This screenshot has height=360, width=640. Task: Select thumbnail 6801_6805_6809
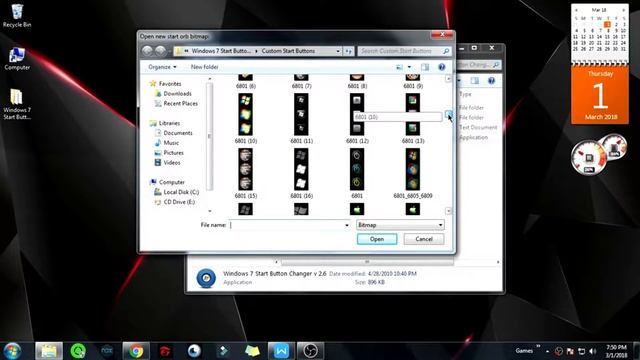coord(413,173)
